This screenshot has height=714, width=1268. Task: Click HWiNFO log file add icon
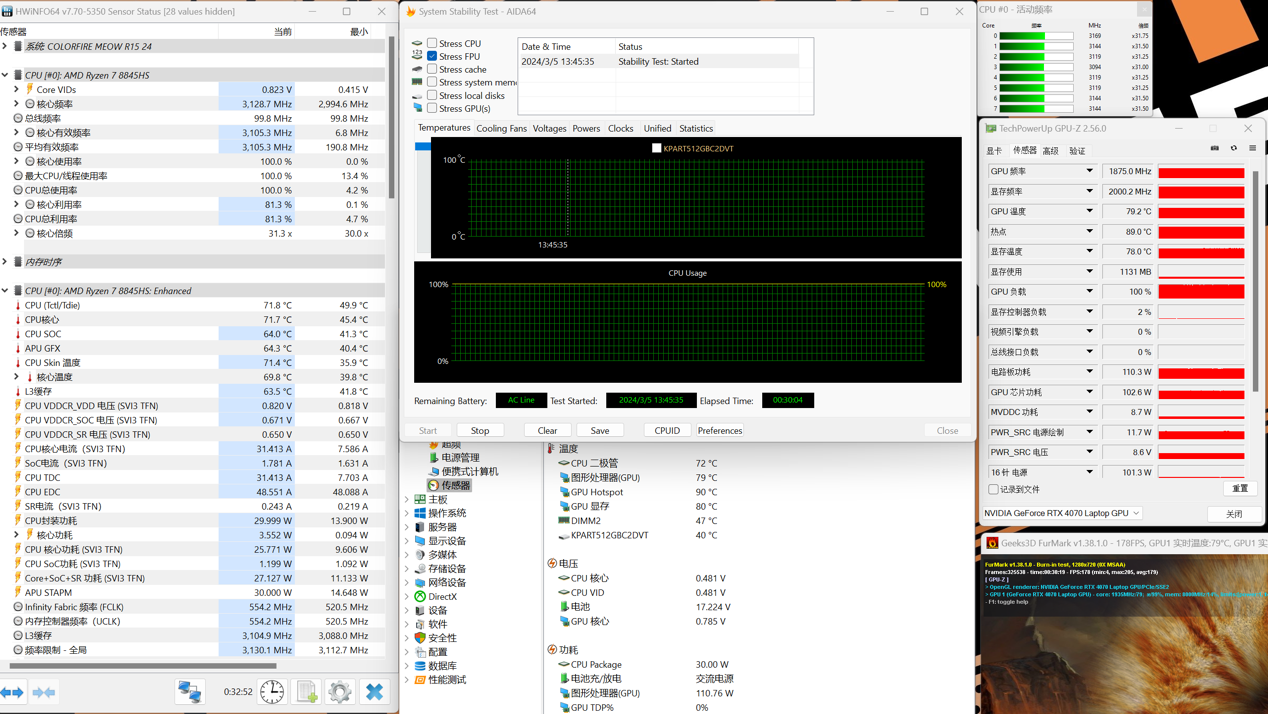(x=307, y=692)
